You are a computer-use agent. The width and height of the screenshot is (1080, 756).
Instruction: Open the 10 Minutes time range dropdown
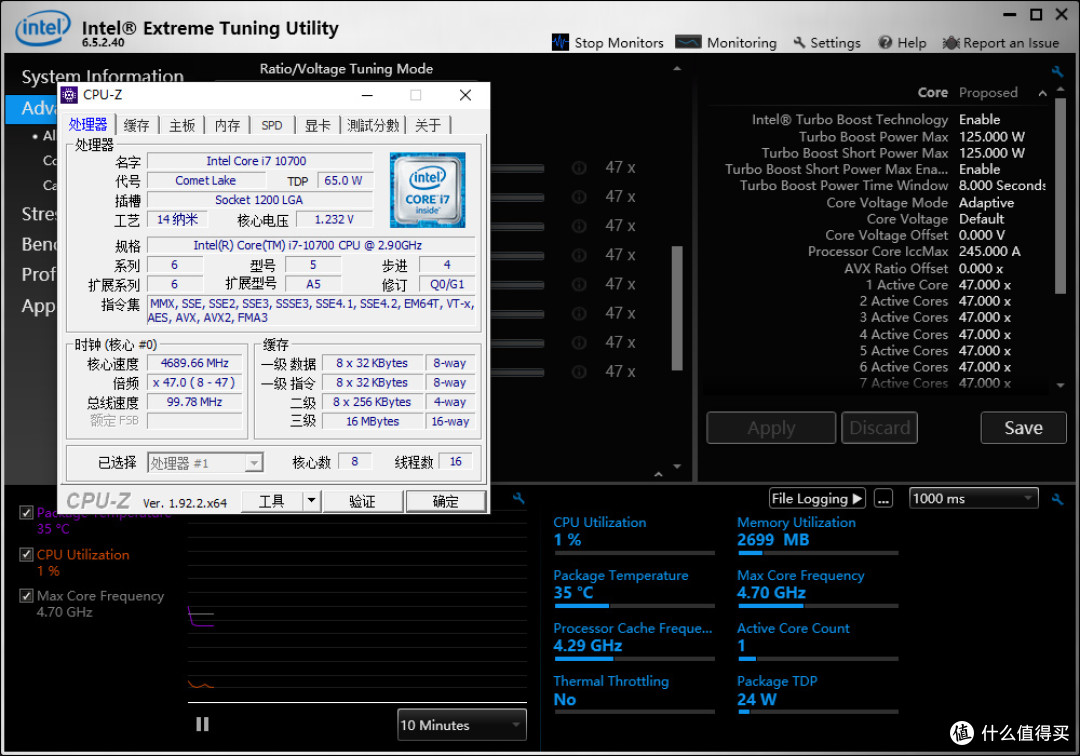461,725
